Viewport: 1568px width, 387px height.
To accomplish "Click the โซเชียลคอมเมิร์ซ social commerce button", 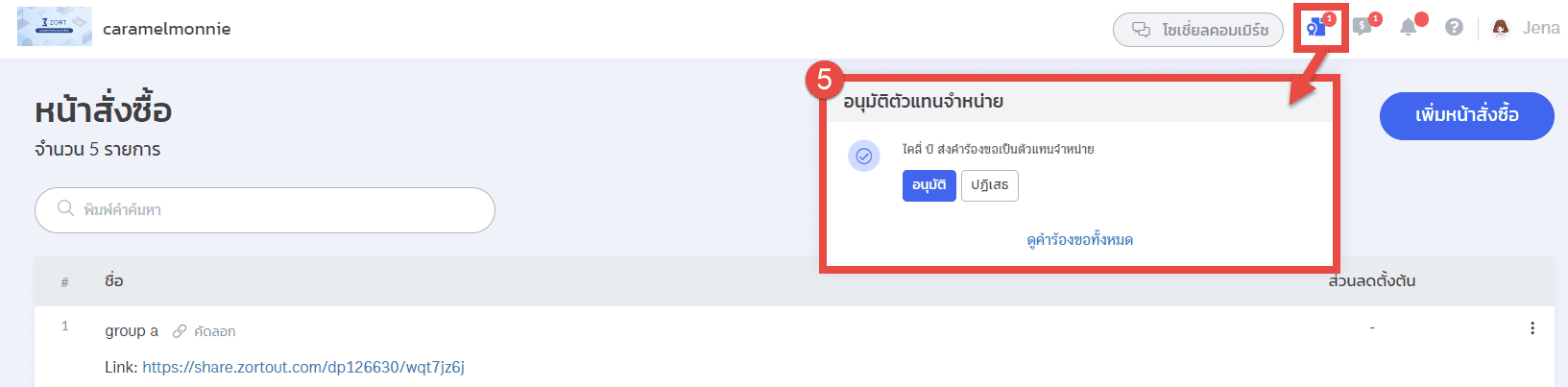I will click(x=1198, y=30).
